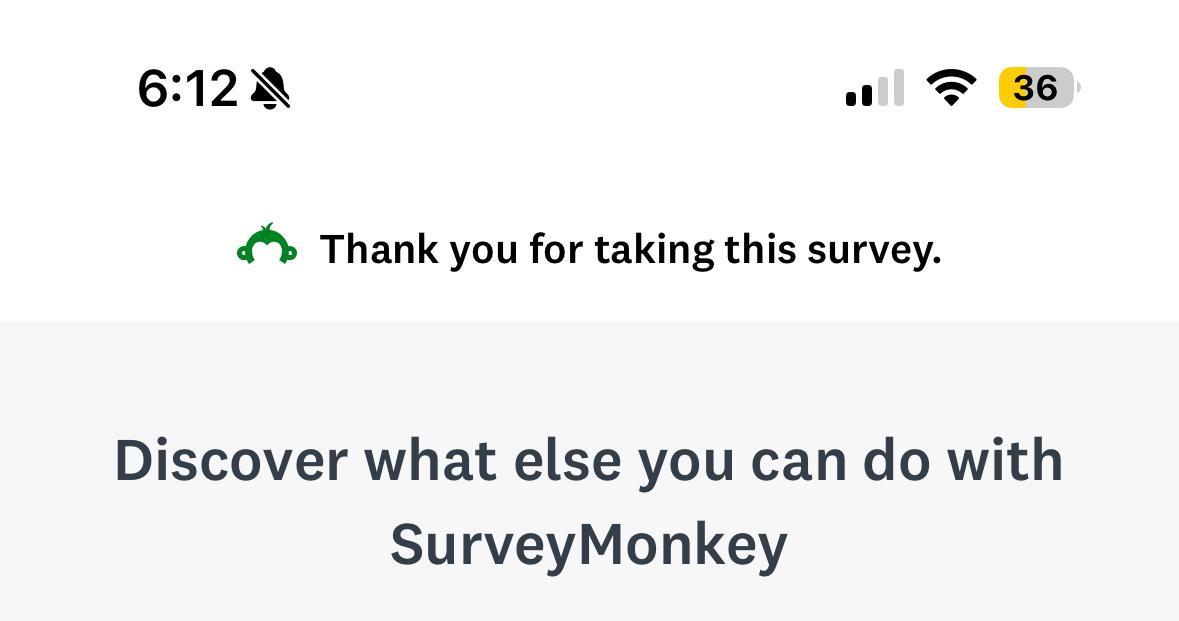Click "Thank you for taking this survey." text
The image size is (1179, 621).
(630, 249)
